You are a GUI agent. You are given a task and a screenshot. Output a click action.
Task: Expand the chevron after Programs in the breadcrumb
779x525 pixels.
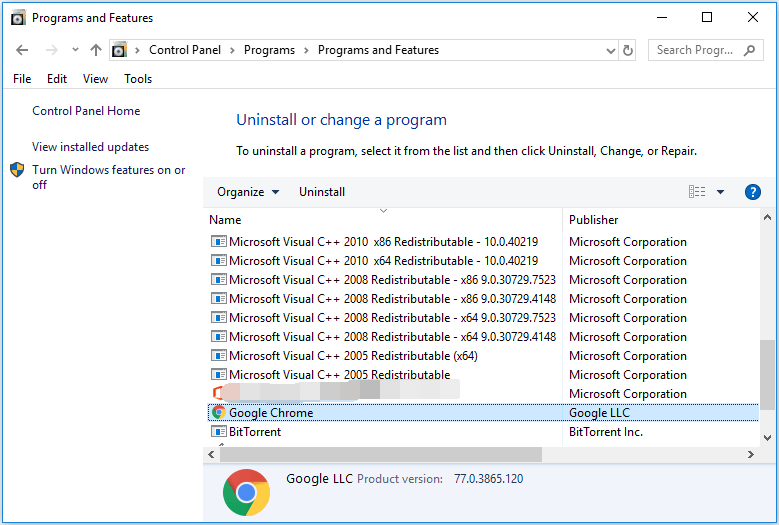pos(306,51)
